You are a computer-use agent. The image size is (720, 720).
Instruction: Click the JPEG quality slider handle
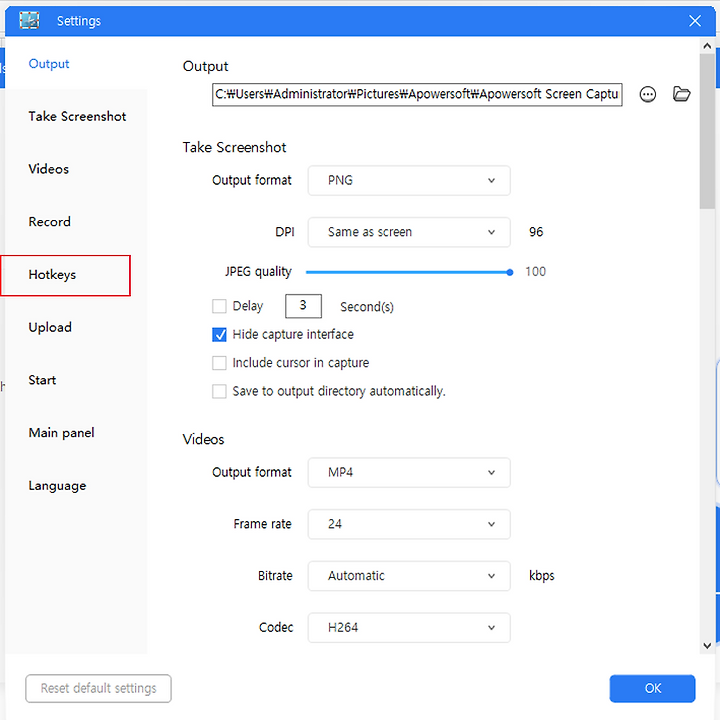510,272
